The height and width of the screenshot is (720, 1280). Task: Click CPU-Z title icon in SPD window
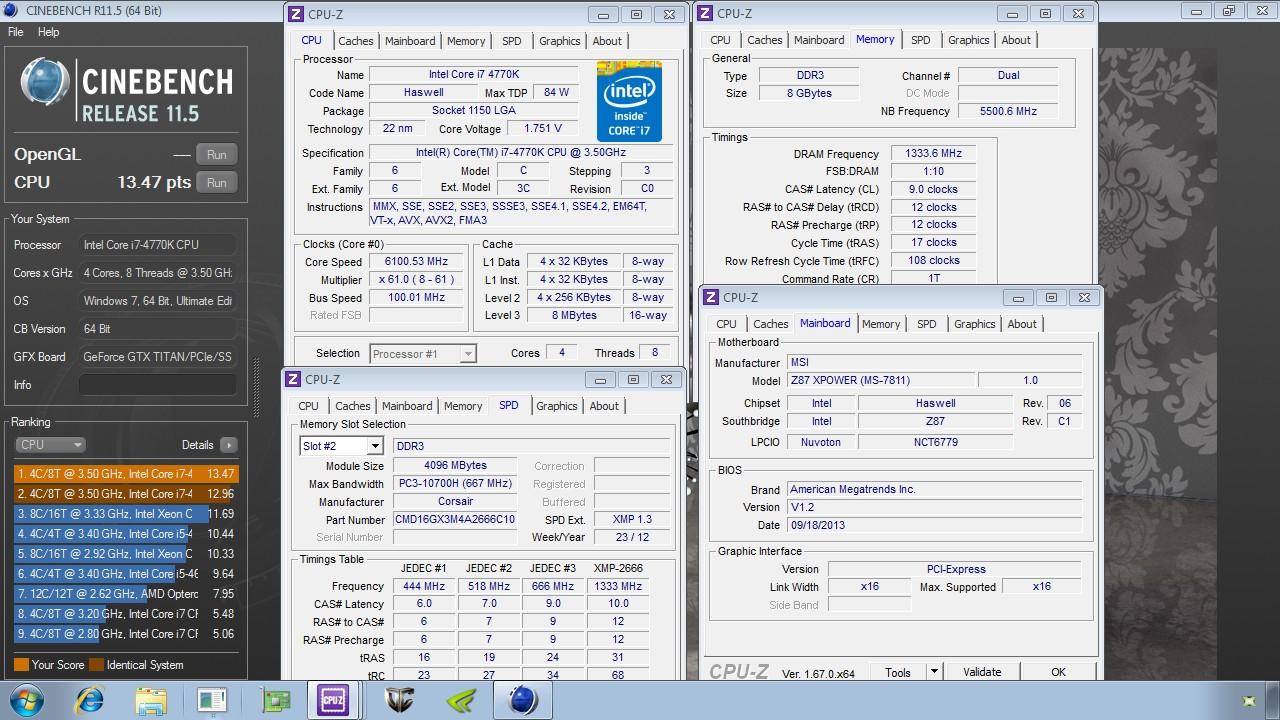[x=293, y=379]
